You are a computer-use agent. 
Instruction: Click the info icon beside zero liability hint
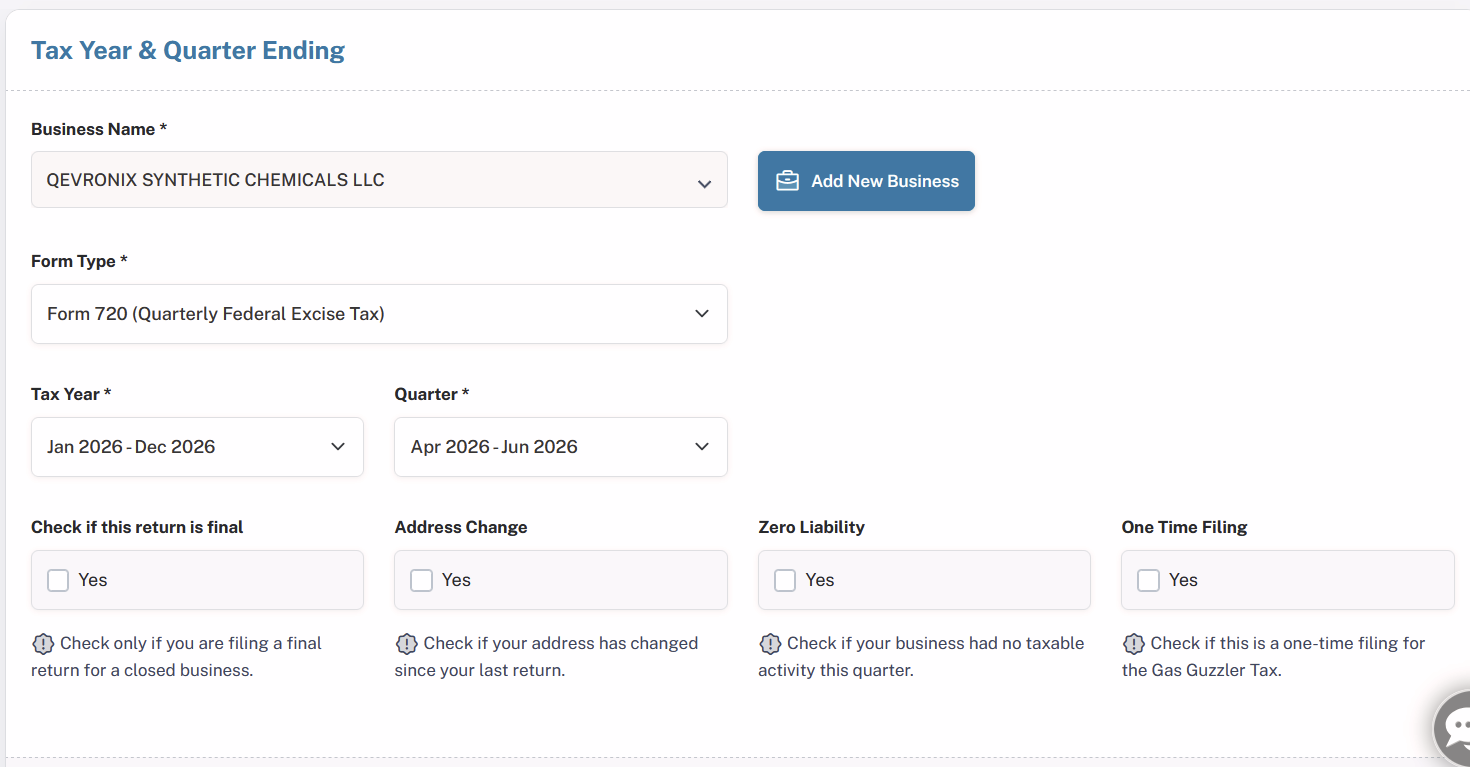point(770,643)
